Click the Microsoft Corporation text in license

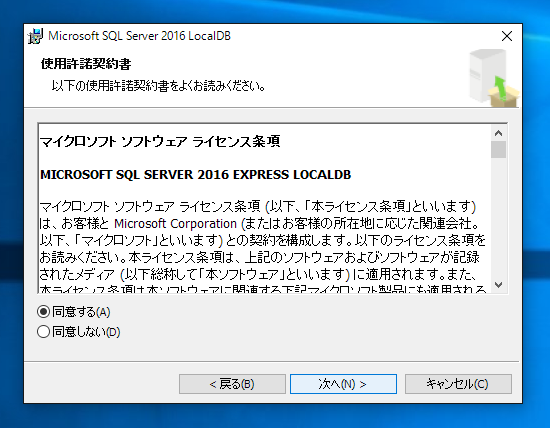coord(175,223)
